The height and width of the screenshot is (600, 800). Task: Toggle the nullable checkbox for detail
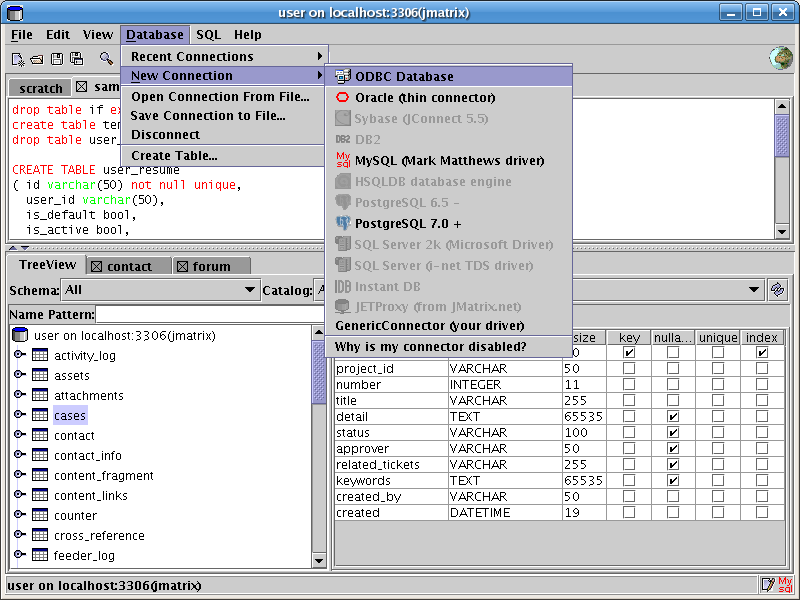[x=673, y=416]
